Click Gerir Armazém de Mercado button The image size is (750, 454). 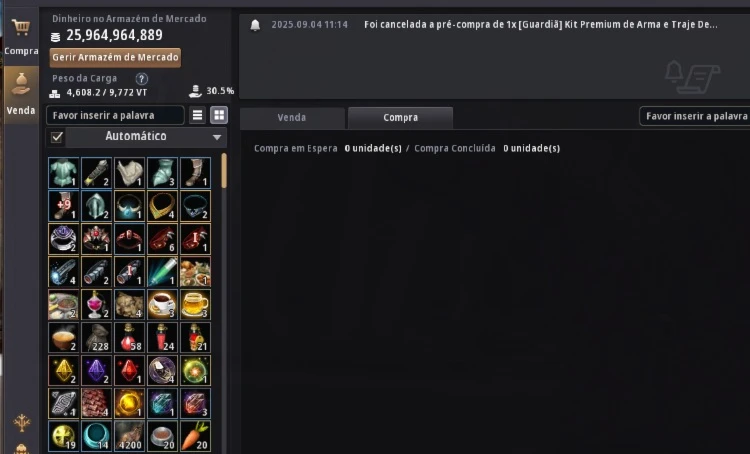coord(115,57)
